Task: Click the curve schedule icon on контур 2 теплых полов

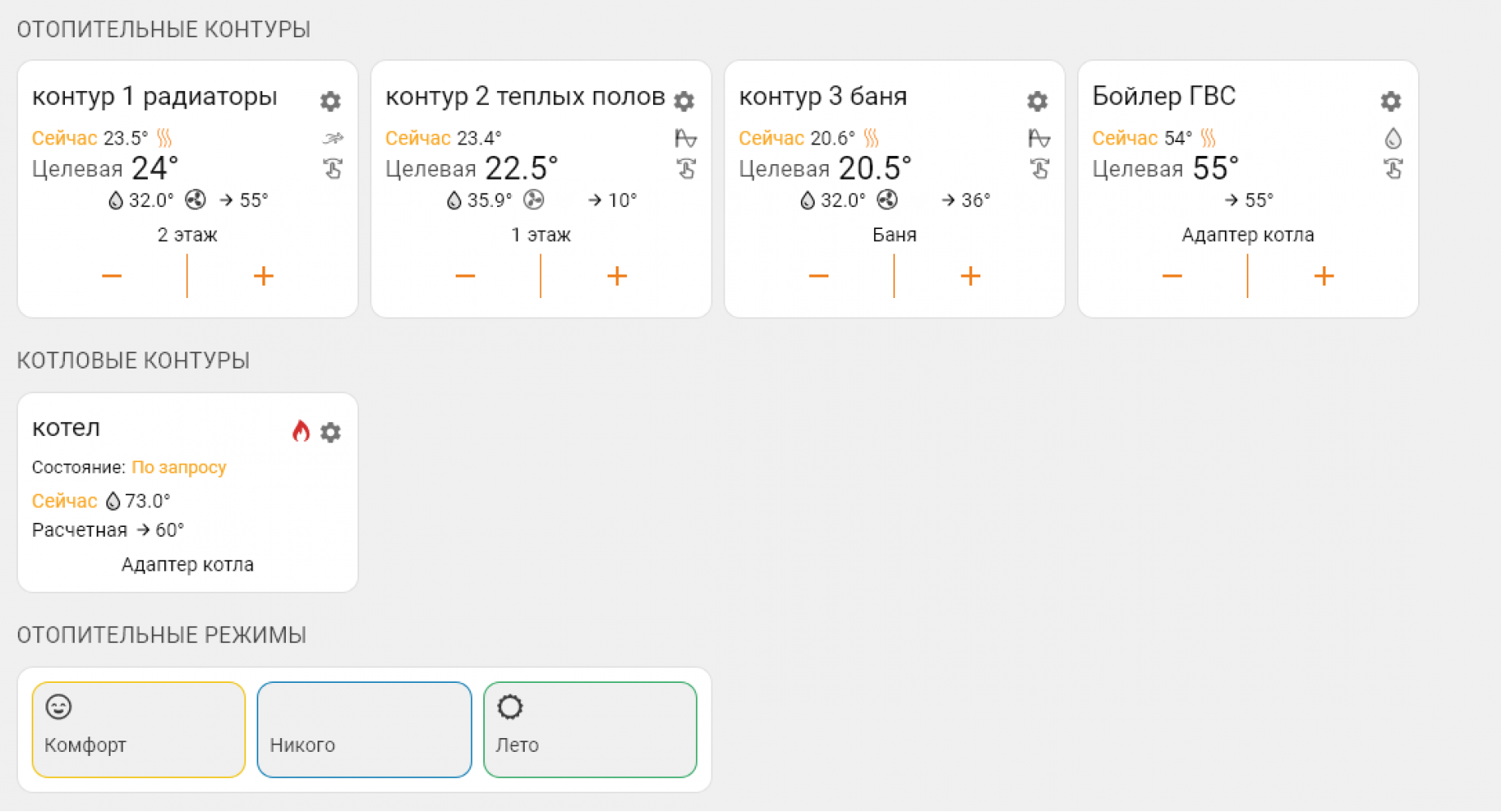Action: [686, 138]
